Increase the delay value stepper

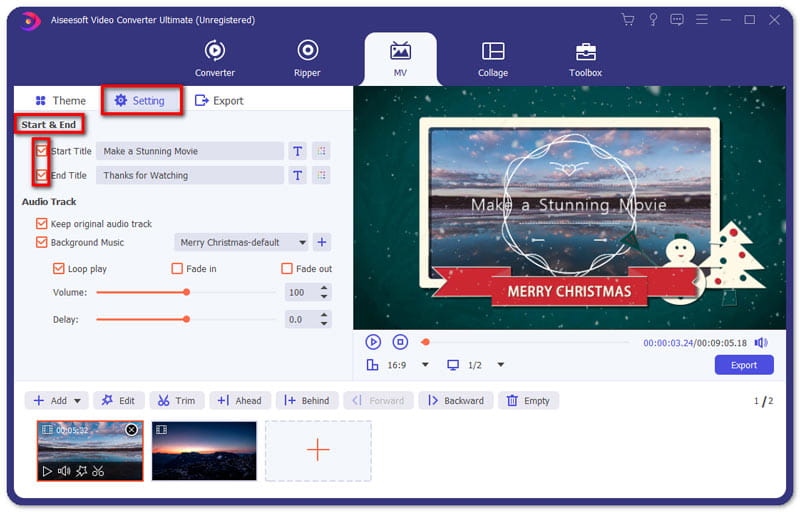click(324, 315)
